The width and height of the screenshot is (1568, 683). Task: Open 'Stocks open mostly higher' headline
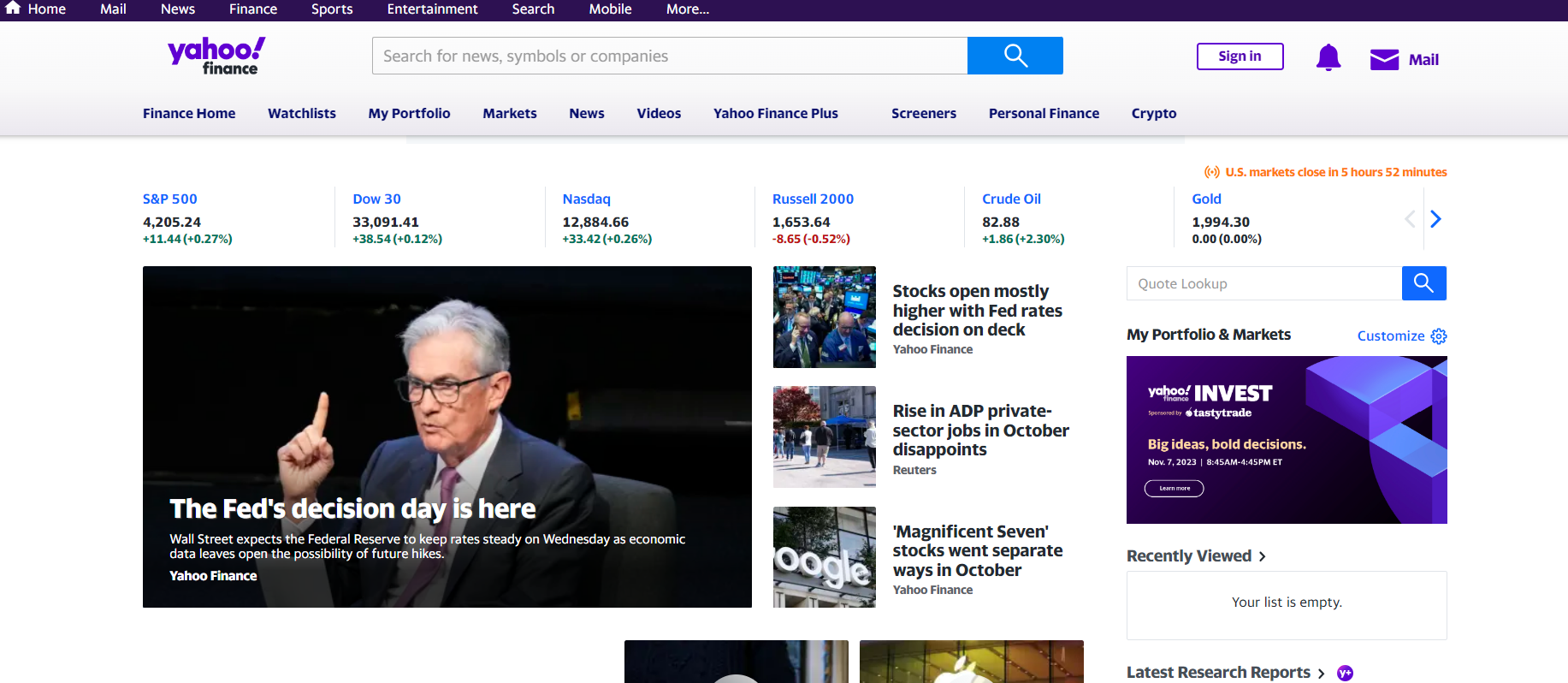978,310
